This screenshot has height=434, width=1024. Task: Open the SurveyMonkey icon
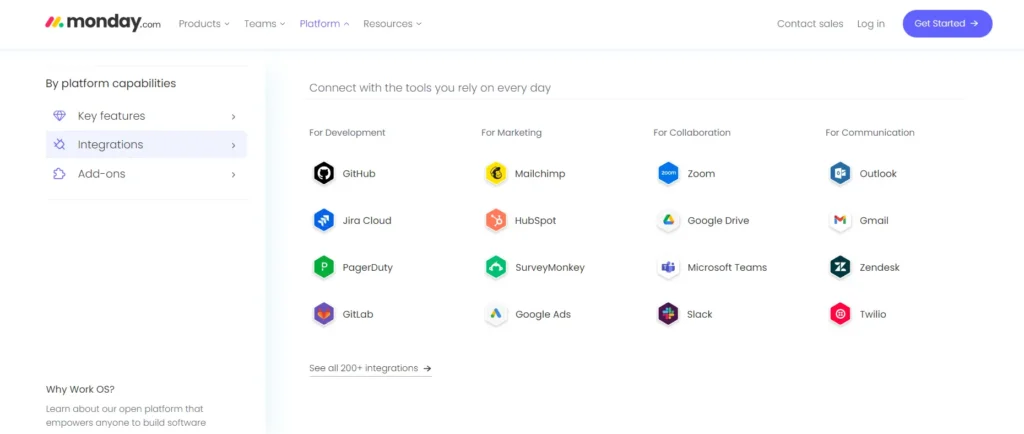point(496,268)
